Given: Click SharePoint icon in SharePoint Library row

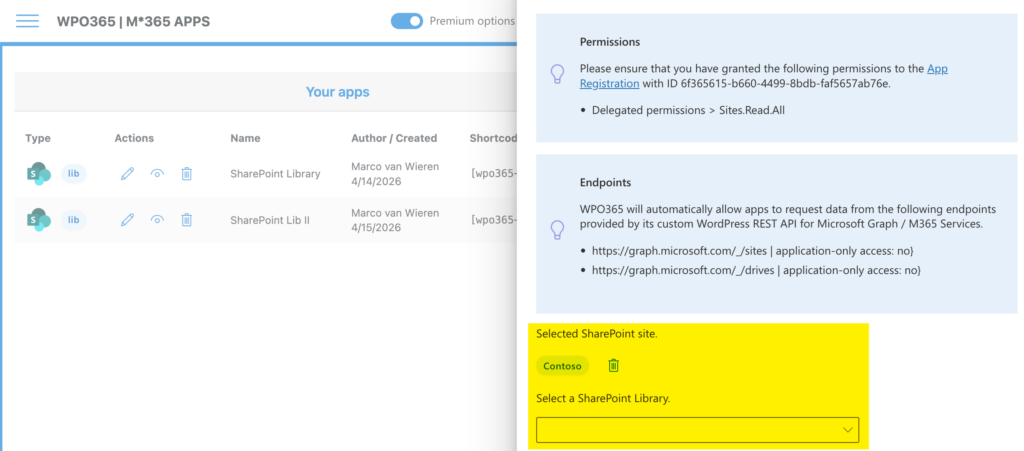Looking at the screenshot, I should (39, 174).
